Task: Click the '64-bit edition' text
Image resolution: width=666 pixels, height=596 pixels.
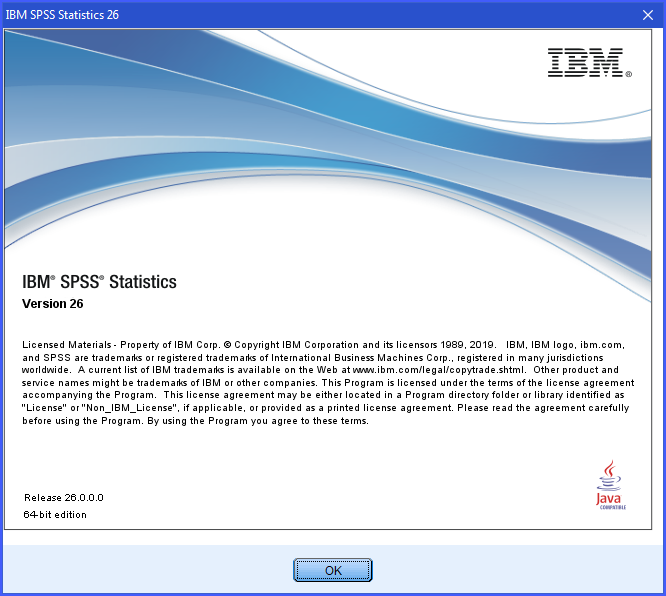Action: [55, 514]
